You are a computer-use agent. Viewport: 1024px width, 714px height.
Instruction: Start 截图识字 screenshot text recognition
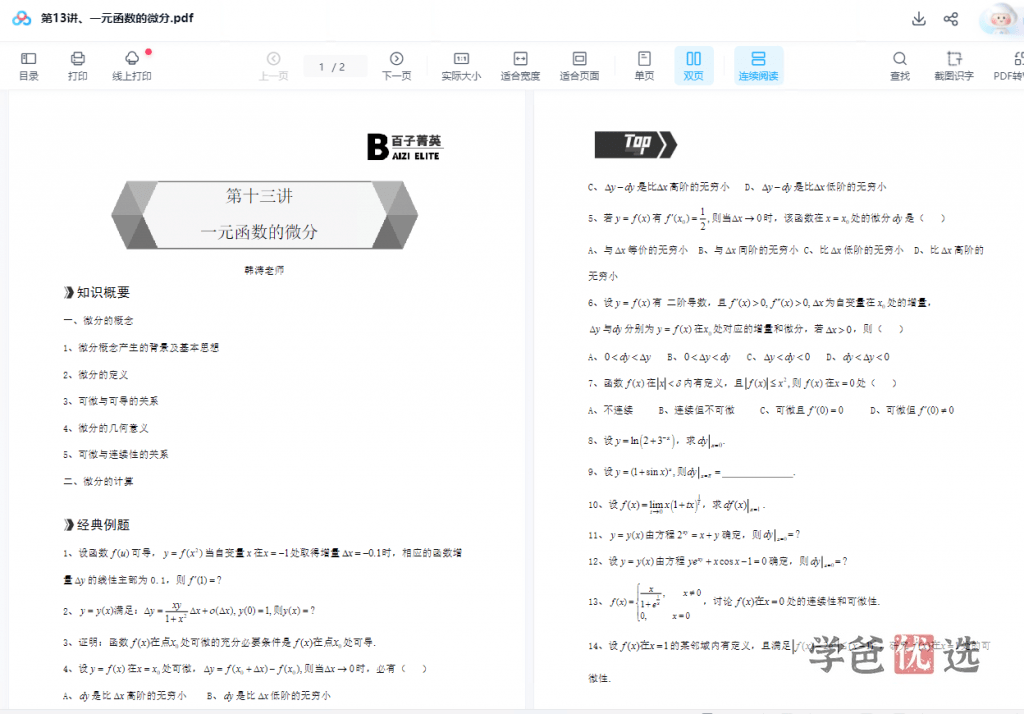tap(953, 66)
